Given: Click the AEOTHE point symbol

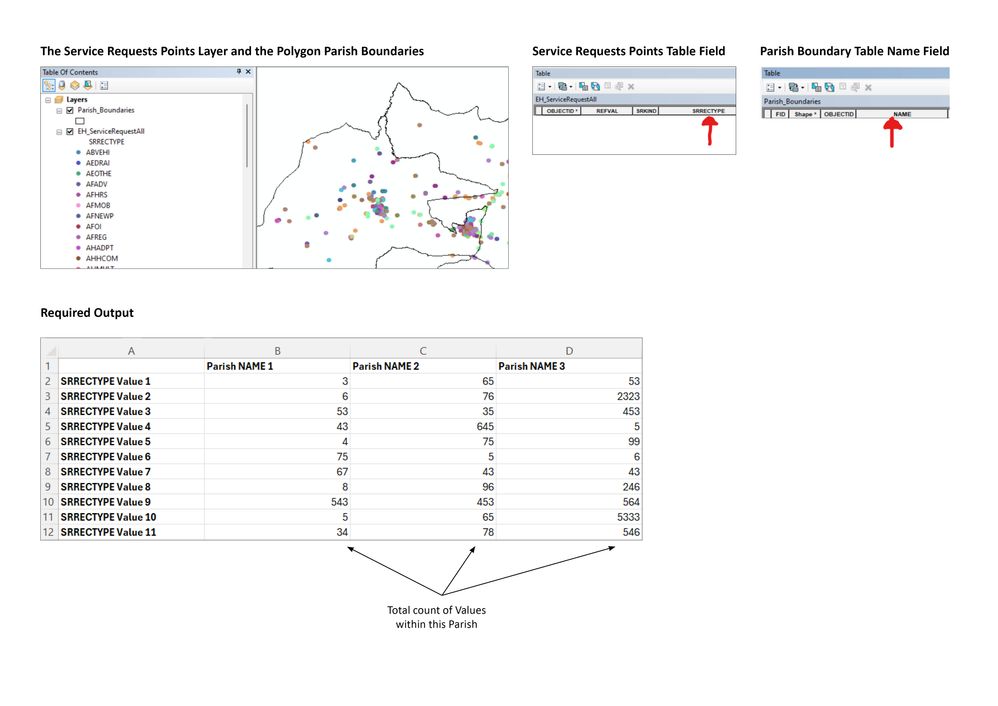Looking at the screenshot, I should (x=78, y=173).
